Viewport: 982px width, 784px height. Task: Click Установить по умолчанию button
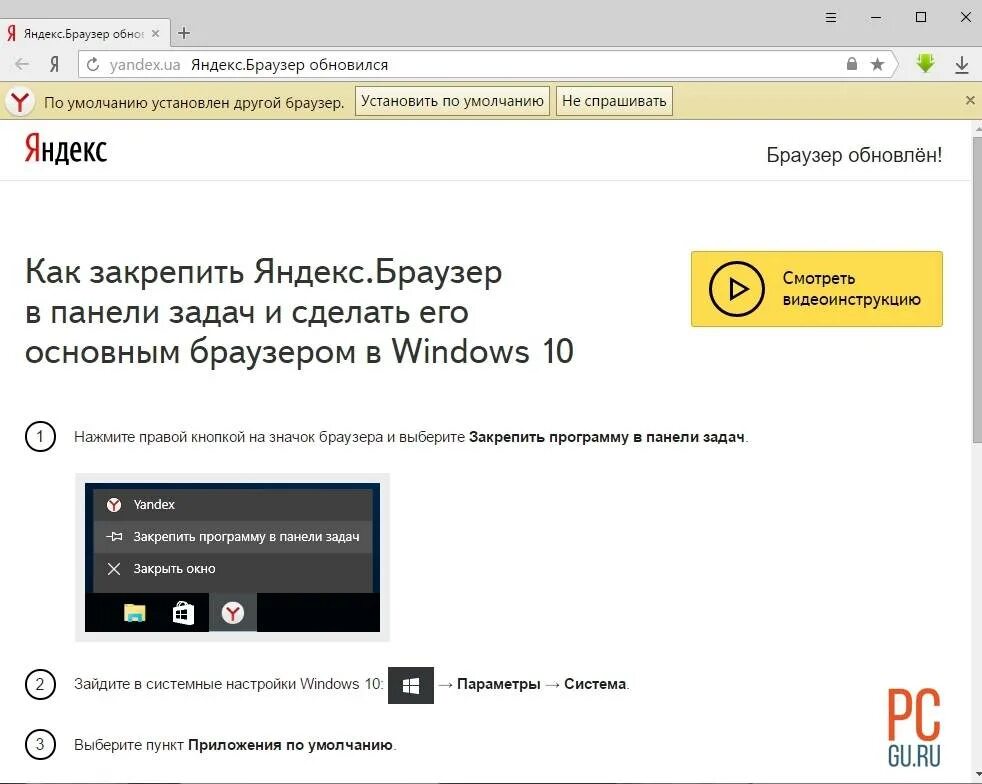[x=452, y=101]
